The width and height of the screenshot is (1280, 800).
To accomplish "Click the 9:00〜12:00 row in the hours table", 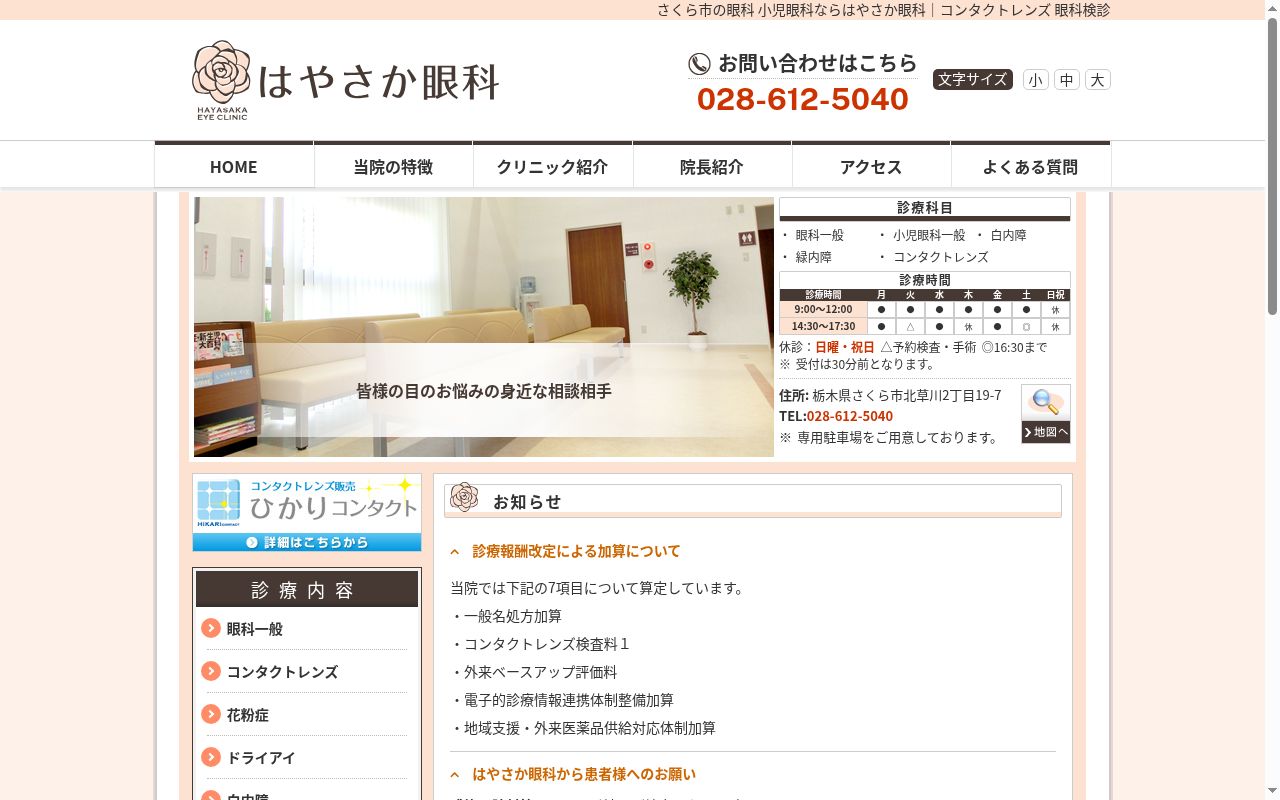I will click(925, 310).
